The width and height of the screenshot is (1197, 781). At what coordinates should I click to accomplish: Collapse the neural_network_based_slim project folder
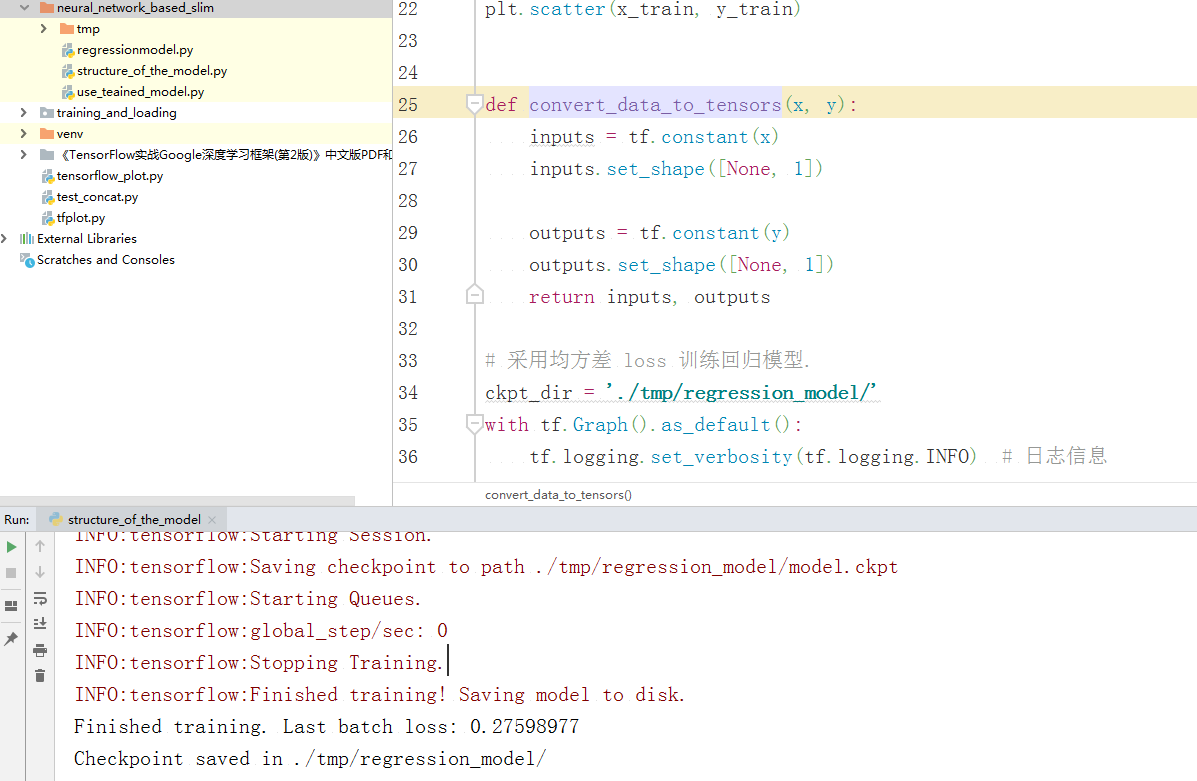point(26,7)
